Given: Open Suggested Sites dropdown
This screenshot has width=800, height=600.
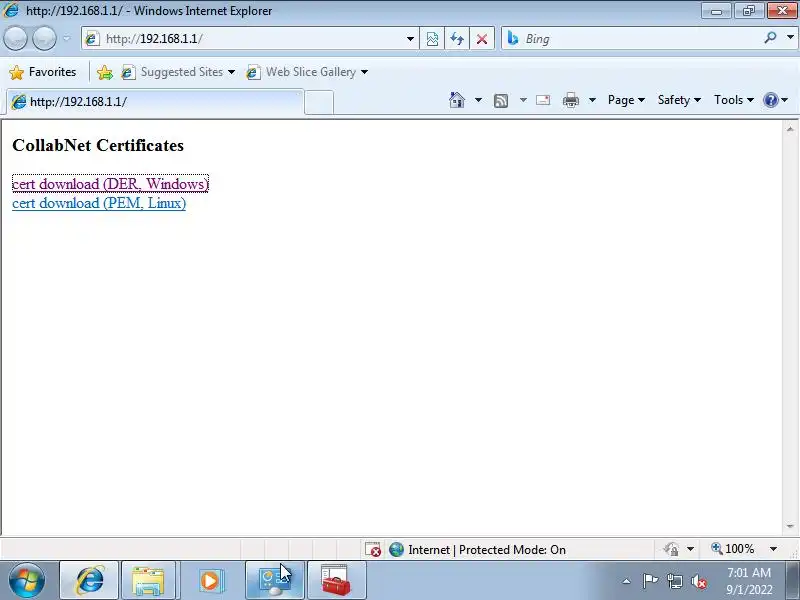Looking at the screenshot, I should pyautogui.click(x=178, y=72).
